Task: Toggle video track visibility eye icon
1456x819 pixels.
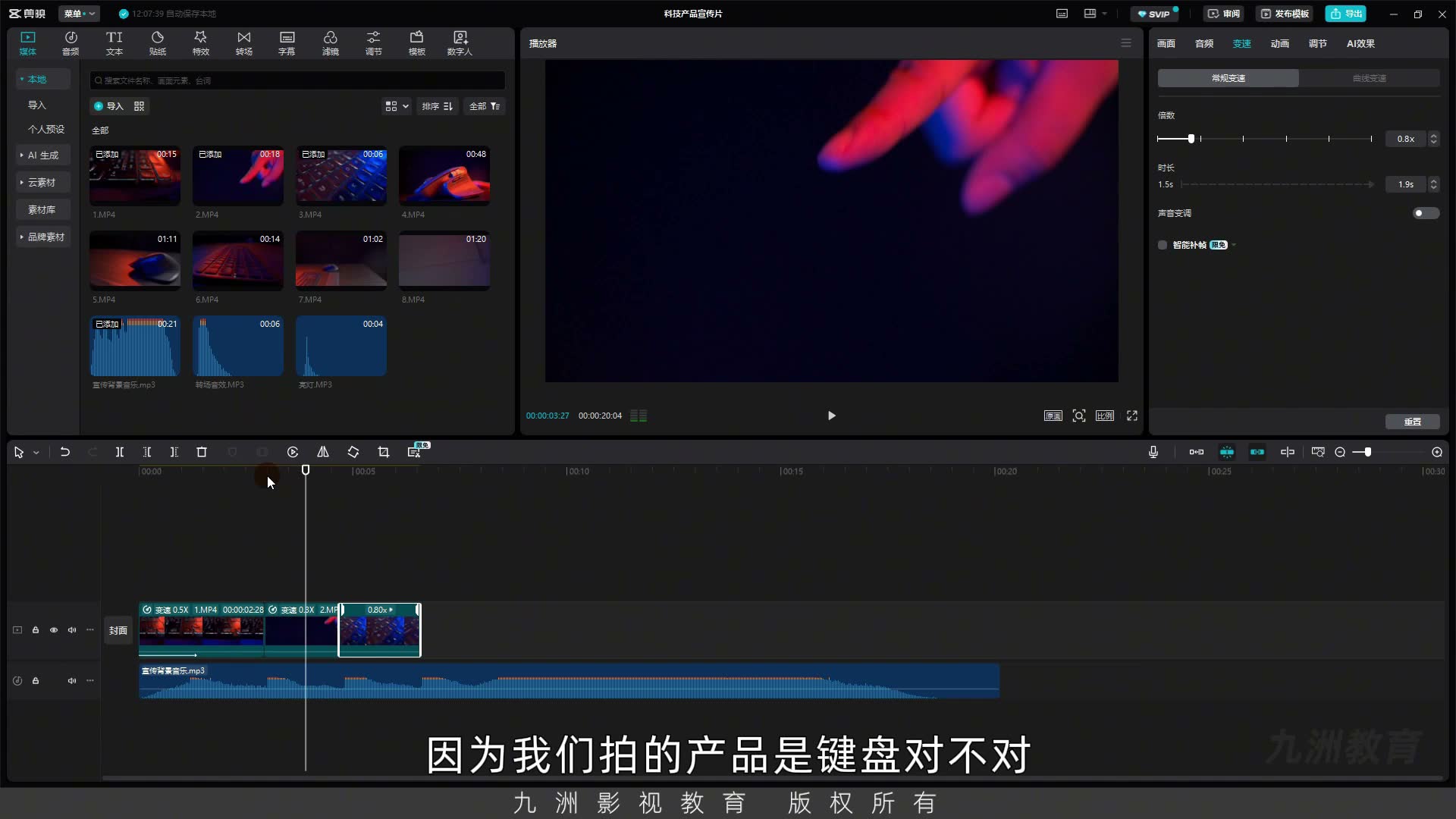Action: pyautogui.click(x=54, y=630)
